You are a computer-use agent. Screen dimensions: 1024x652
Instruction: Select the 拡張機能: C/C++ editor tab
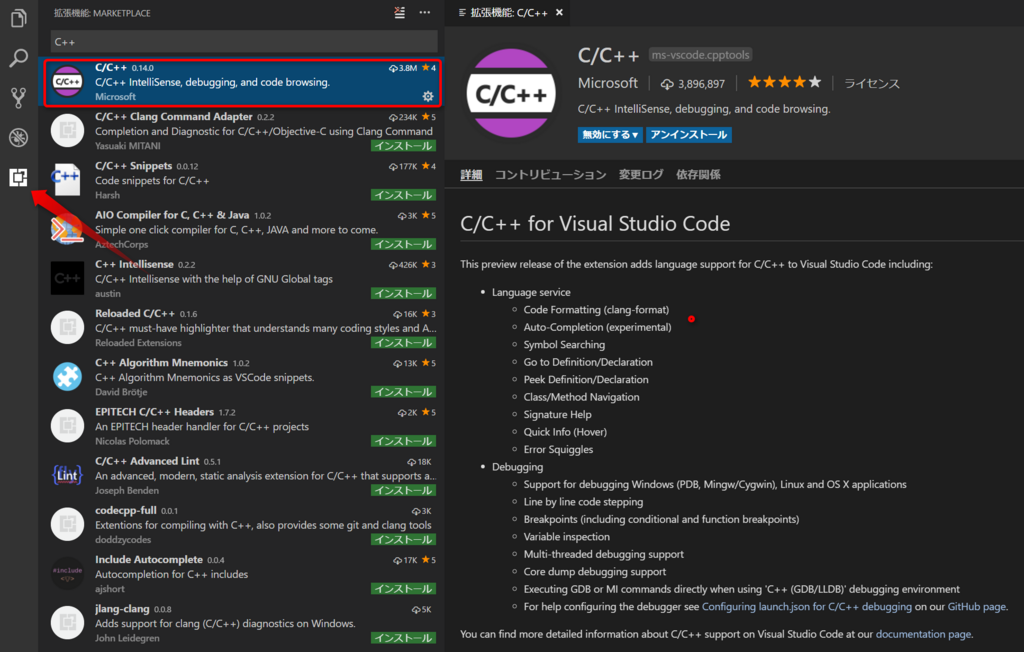point(508,12)
